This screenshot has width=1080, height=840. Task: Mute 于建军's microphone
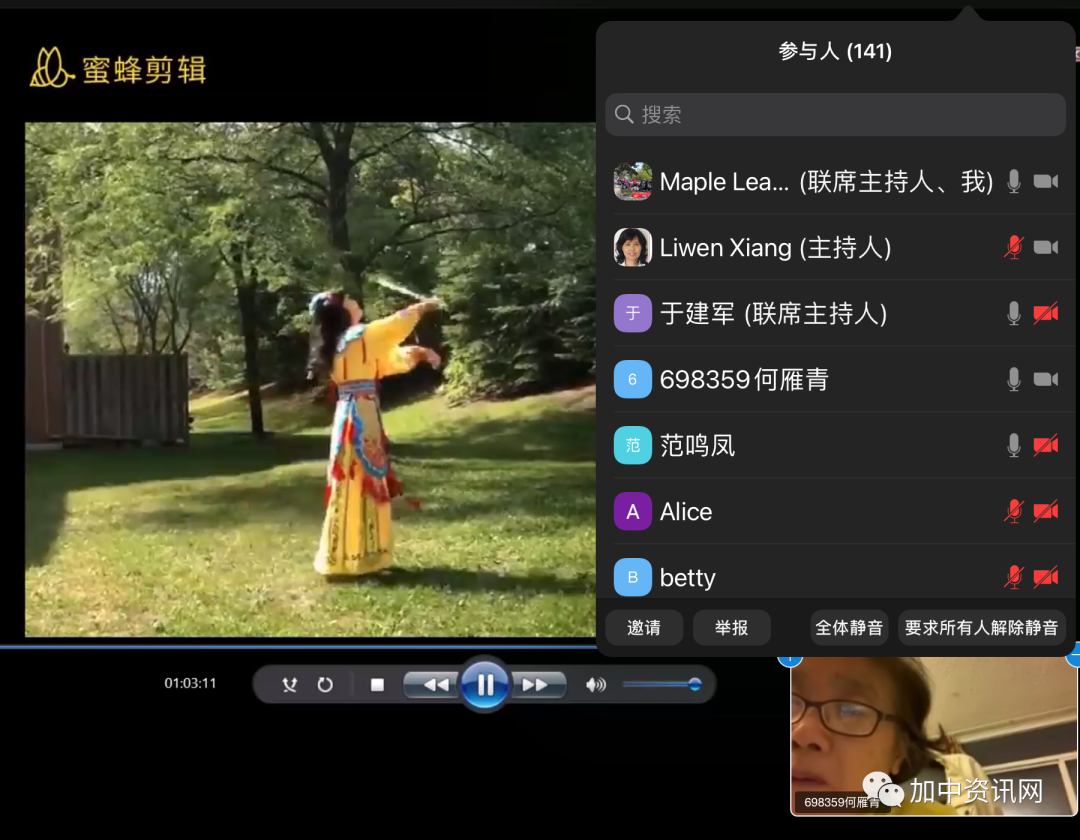click(x=1014, y=313)
